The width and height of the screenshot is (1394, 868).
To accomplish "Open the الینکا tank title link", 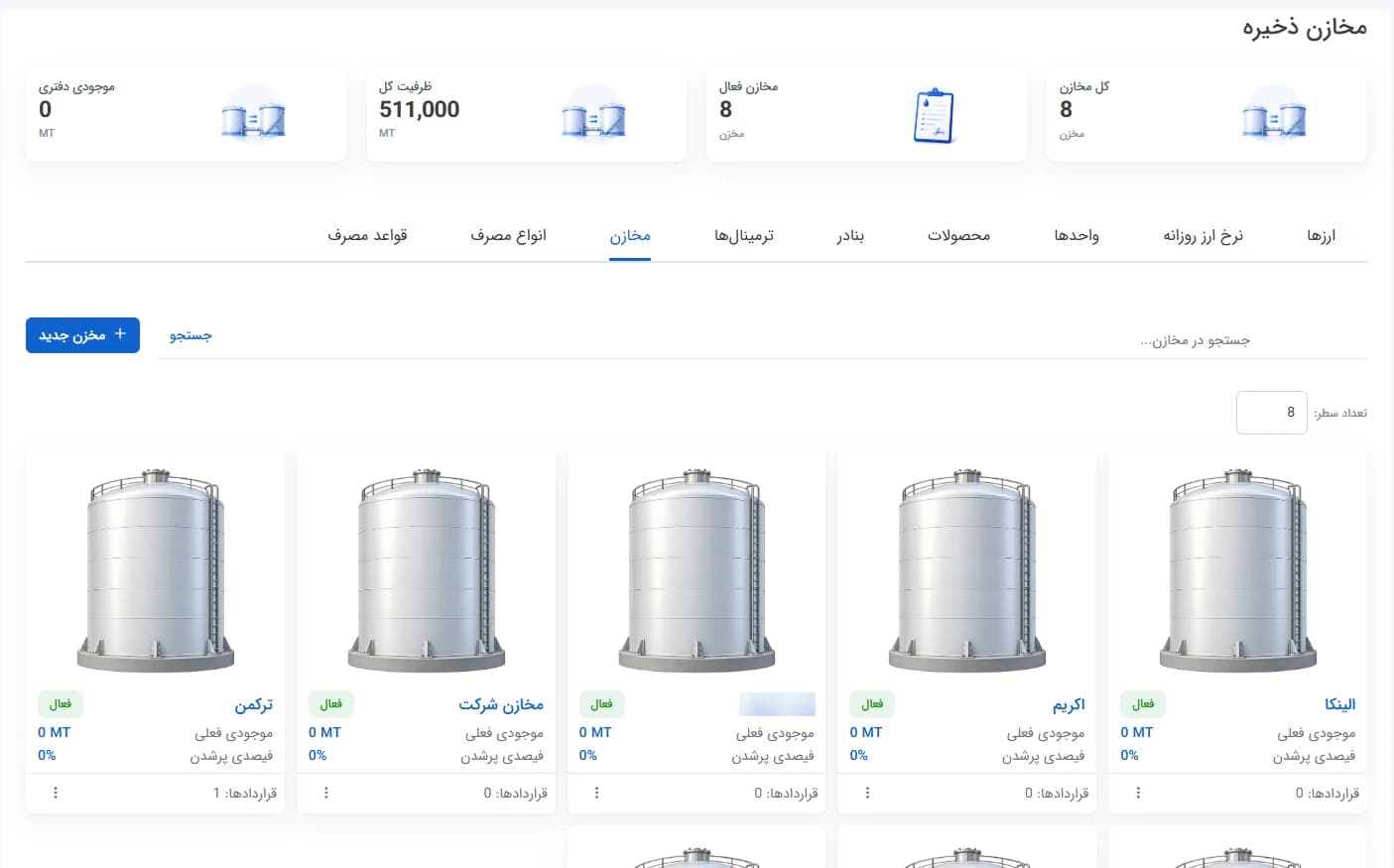I will [1340, 704].
